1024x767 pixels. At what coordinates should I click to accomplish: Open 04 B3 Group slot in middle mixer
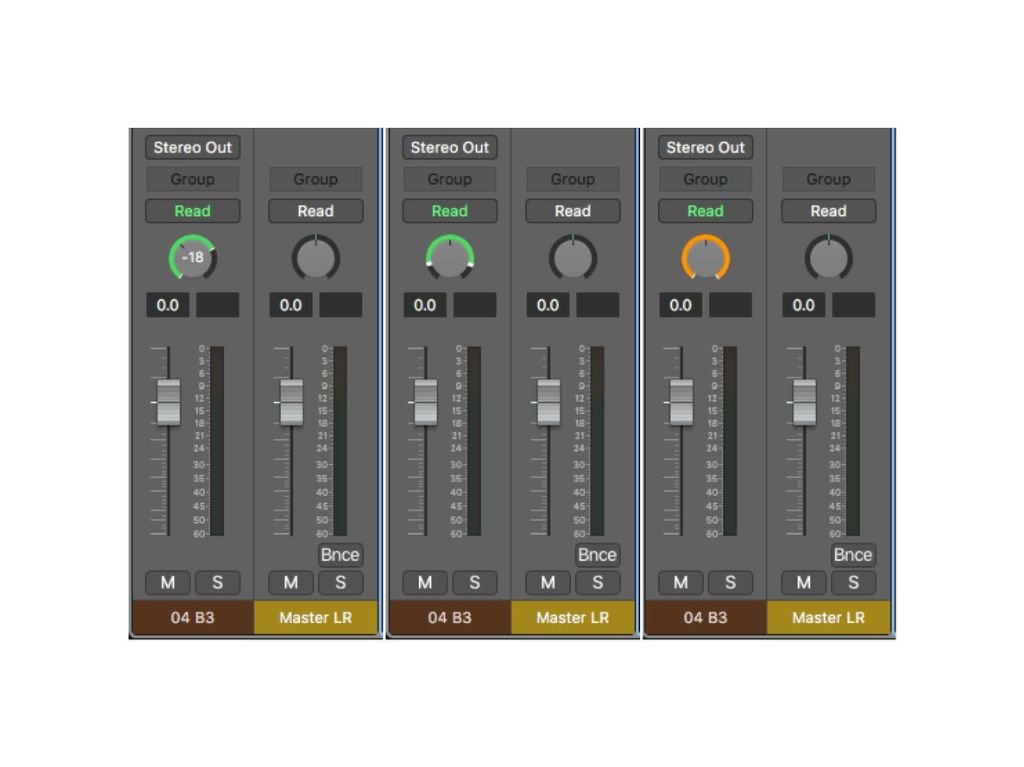click(x=450, y=179)
